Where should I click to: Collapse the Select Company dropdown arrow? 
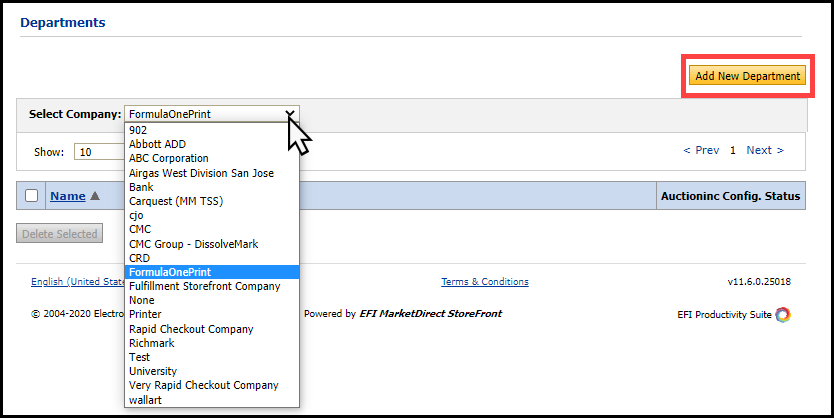tap(289, 114)
